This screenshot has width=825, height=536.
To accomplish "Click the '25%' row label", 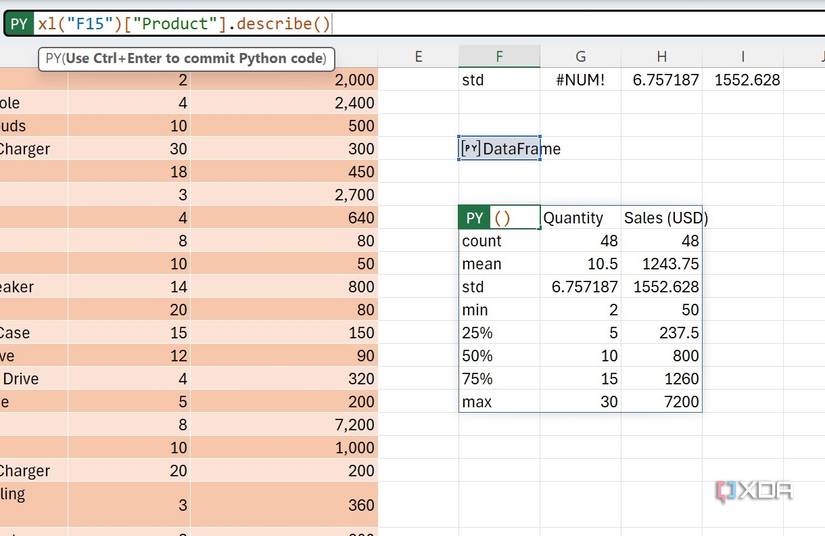I will 499,332.
